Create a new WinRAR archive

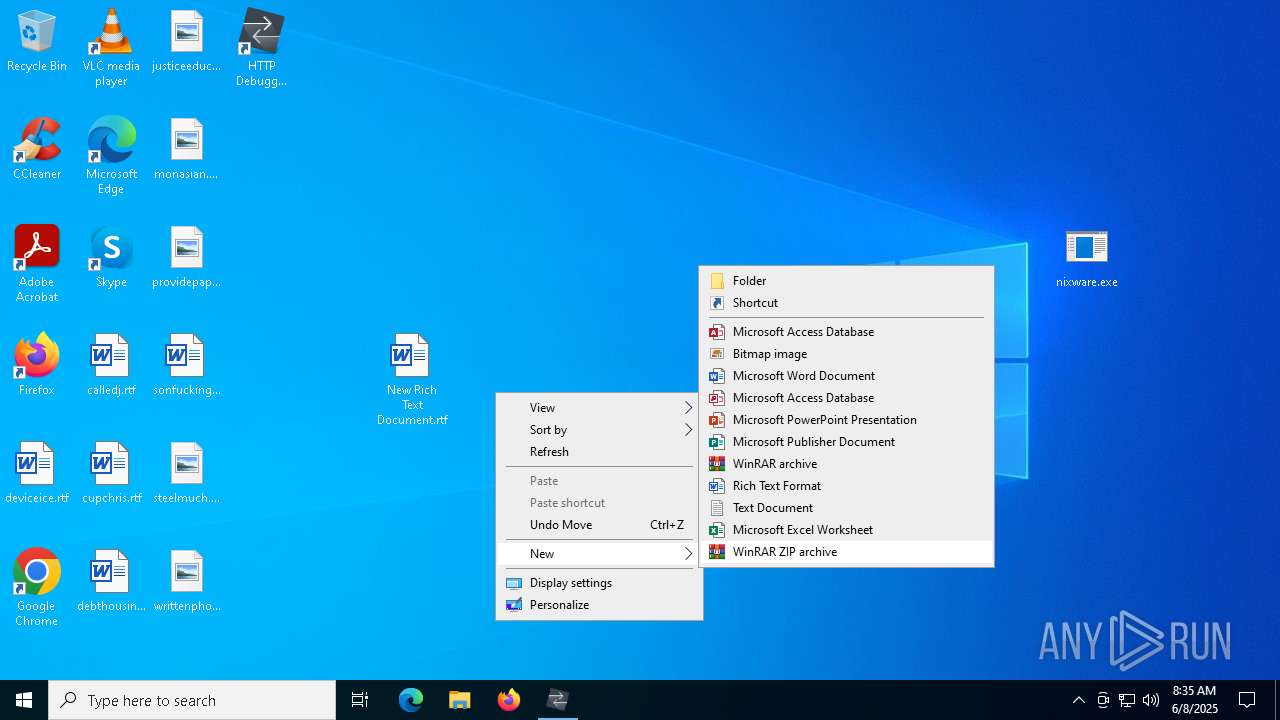point(846,463)
